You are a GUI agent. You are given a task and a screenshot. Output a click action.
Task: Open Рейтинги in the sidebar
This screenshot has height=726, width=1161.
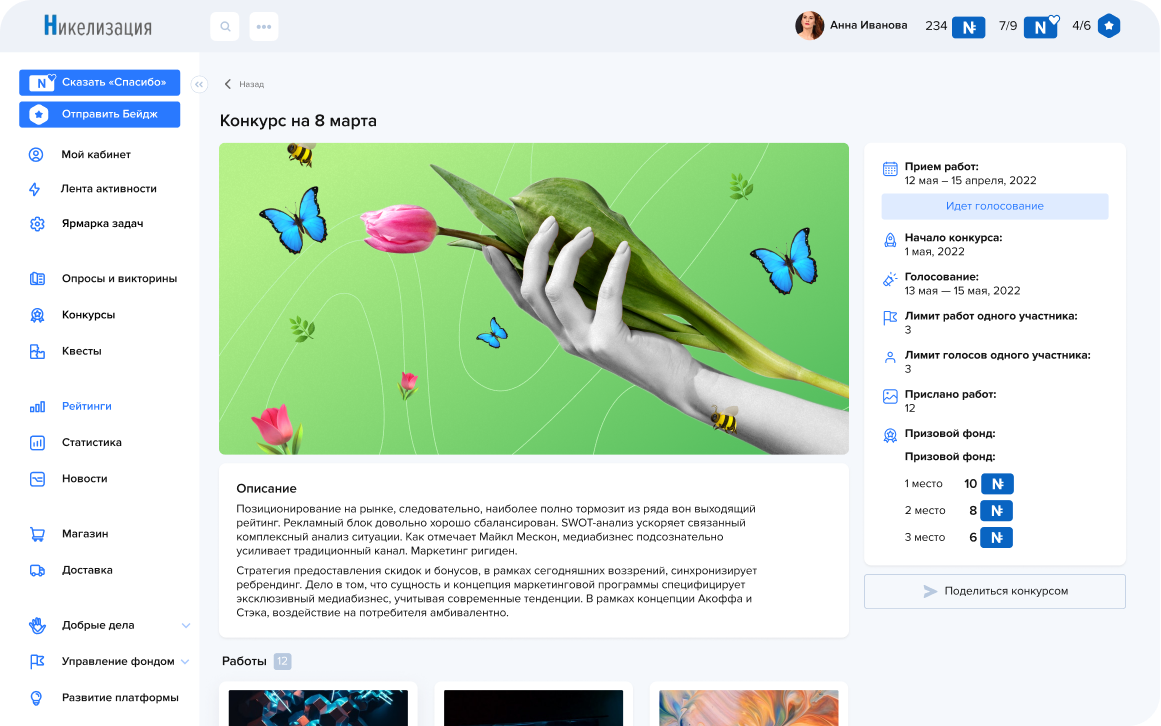(x=86, y=406)
